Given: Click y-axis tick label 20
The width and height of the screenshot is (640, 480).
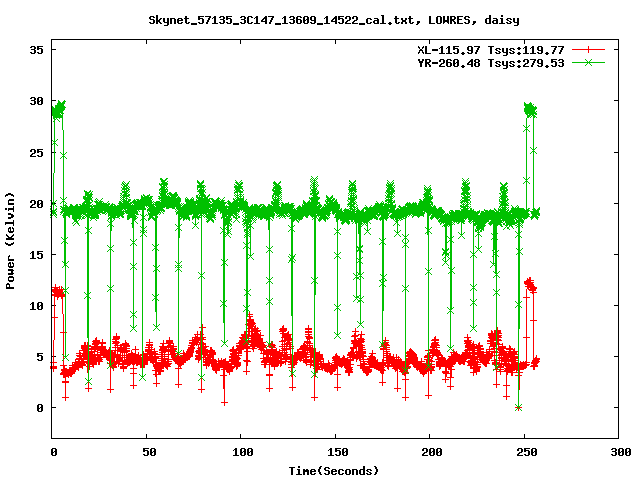Looking at the screenshot, I should point(37,204).
